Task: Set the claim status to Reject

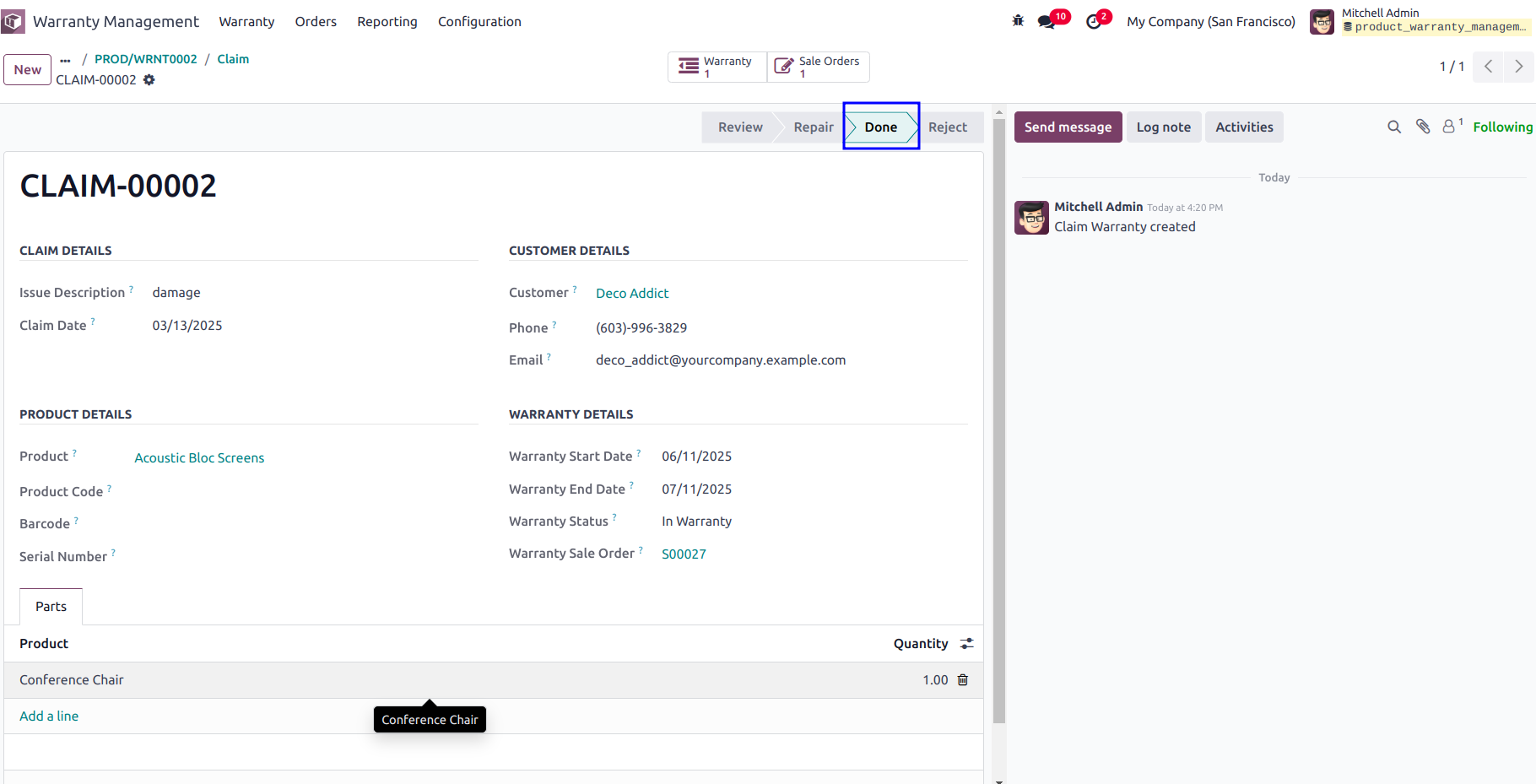Action: (948, 127)
